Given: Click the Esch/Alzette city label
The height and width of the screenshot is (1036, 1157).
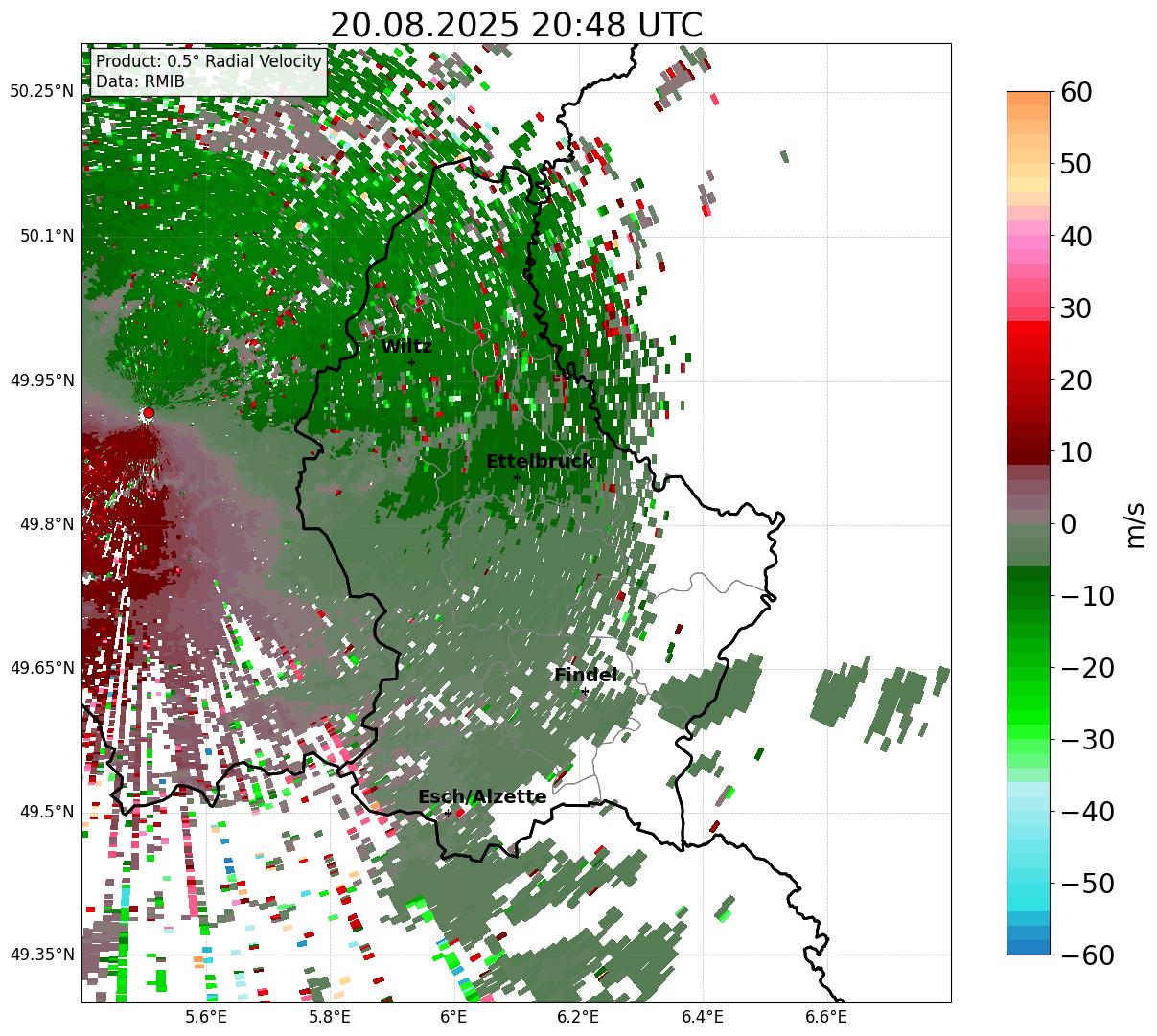Looking at the screenshot, I should click(x=482, y=797).
